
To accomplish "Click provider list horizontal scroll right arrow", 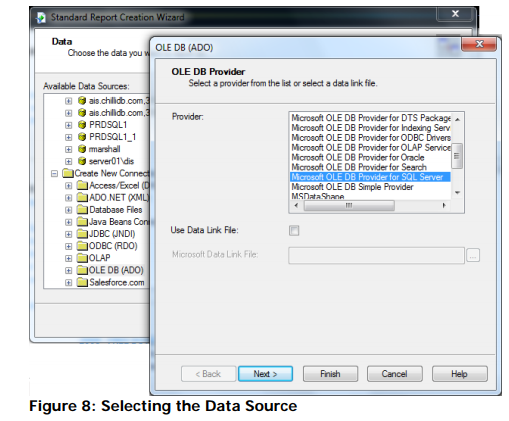I will pyautogui.click(x=444, y=205).
